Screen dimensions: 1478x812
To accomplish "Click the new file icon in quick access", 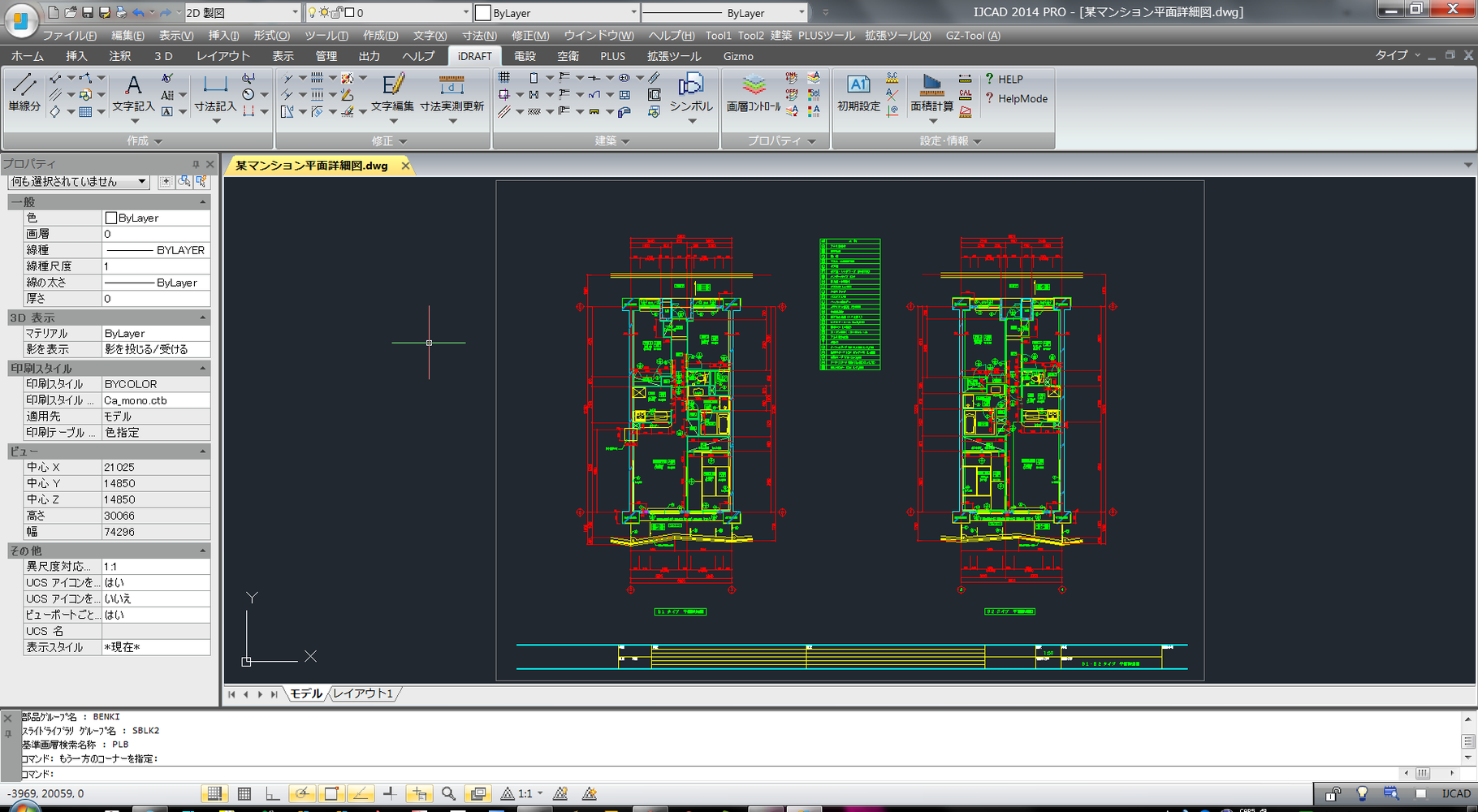I will click(54, 12).
